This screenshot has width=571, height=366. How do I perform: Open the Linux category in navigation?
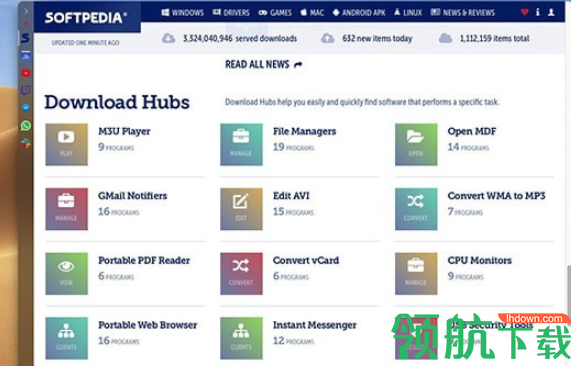coord(408,13)
